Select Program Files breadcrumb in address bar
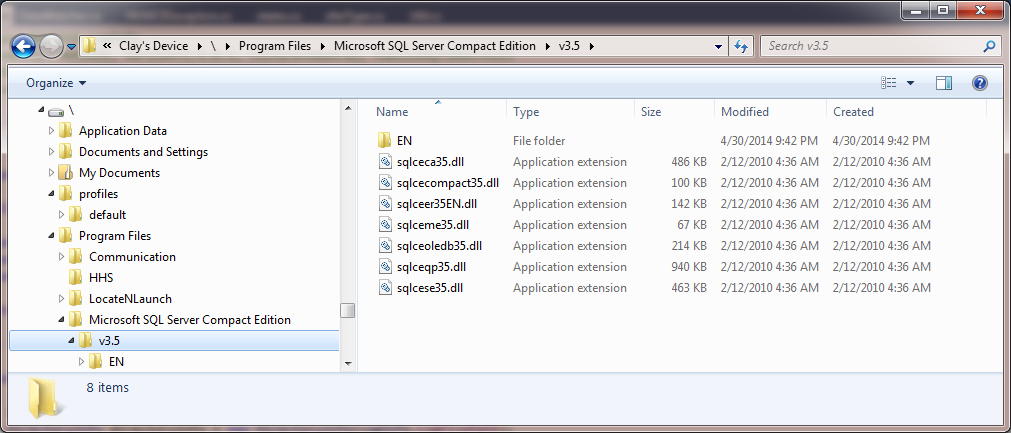 point(275,46)
